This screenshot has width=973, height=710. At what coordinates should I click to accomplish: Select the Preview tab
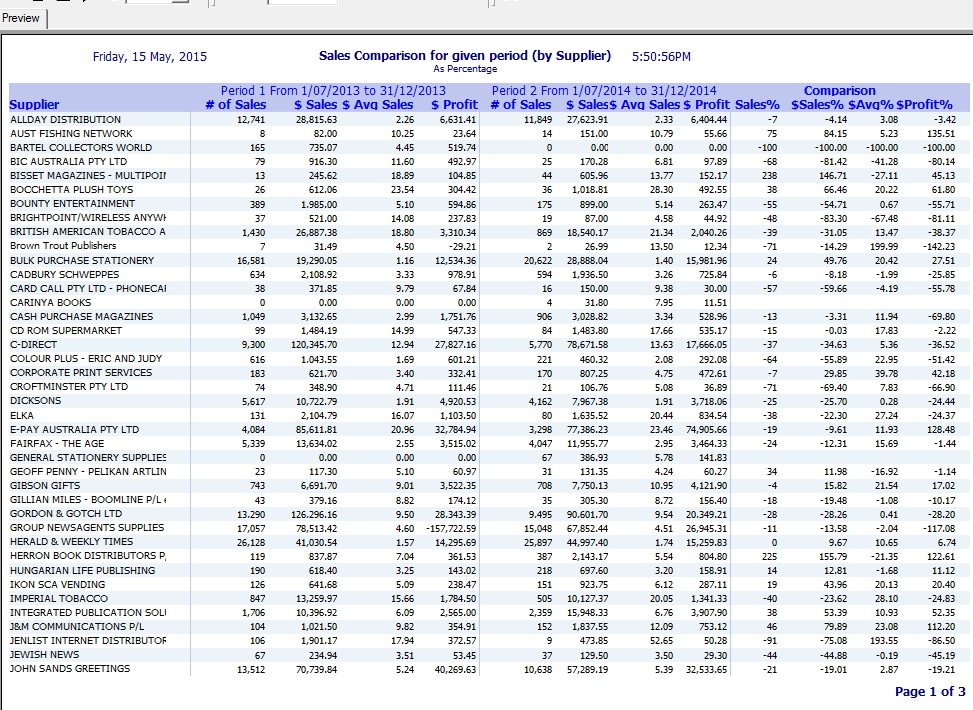tap(22, 18)
